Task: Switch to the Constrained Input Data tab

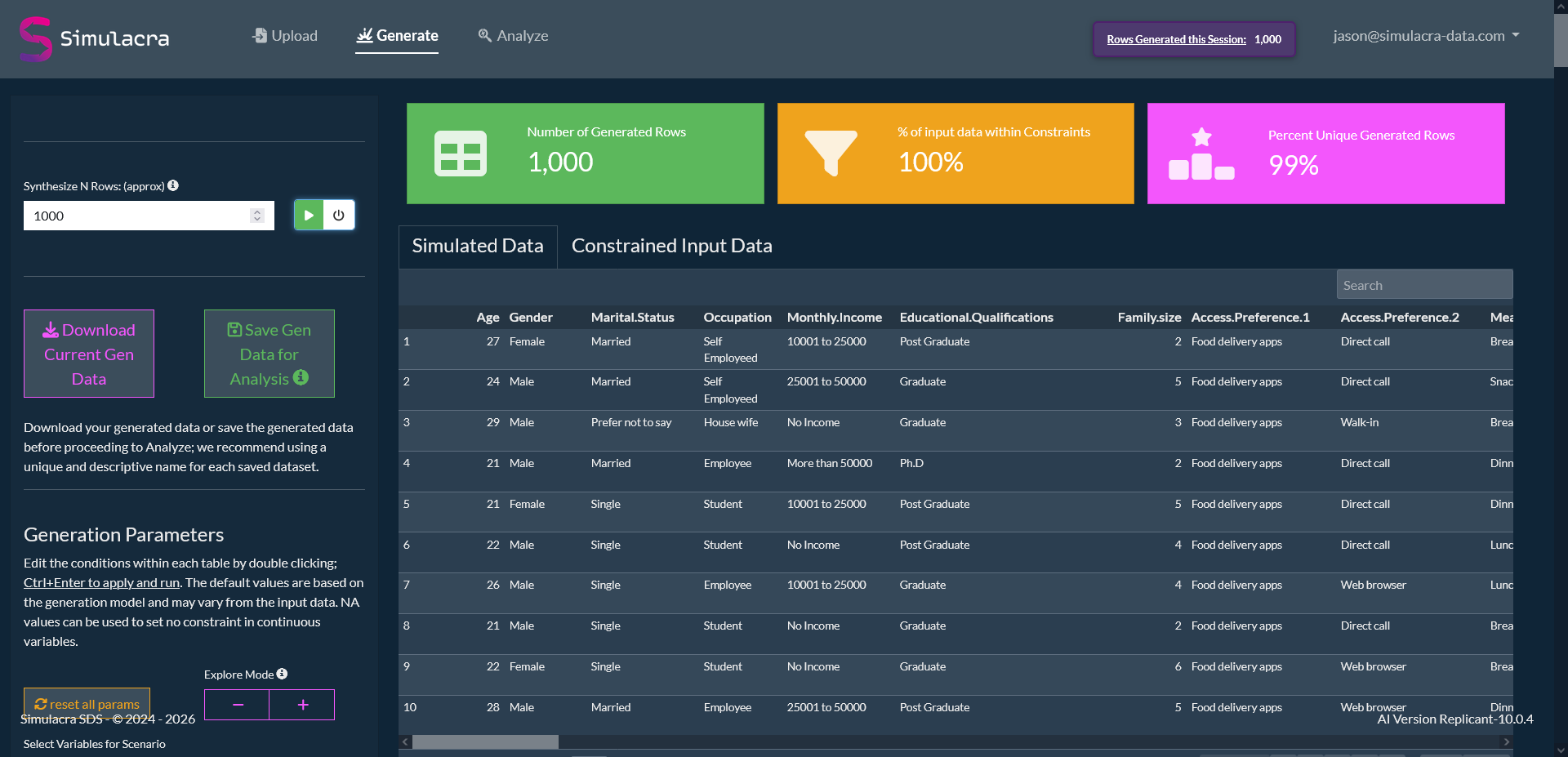Action: tap(671, 246)
